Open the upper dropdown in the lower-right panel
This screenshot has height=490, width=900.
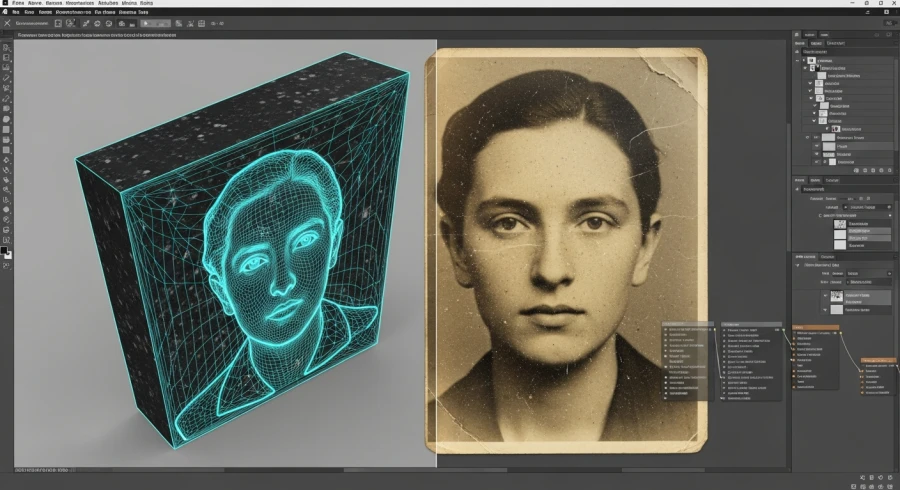tap(869, 274)
